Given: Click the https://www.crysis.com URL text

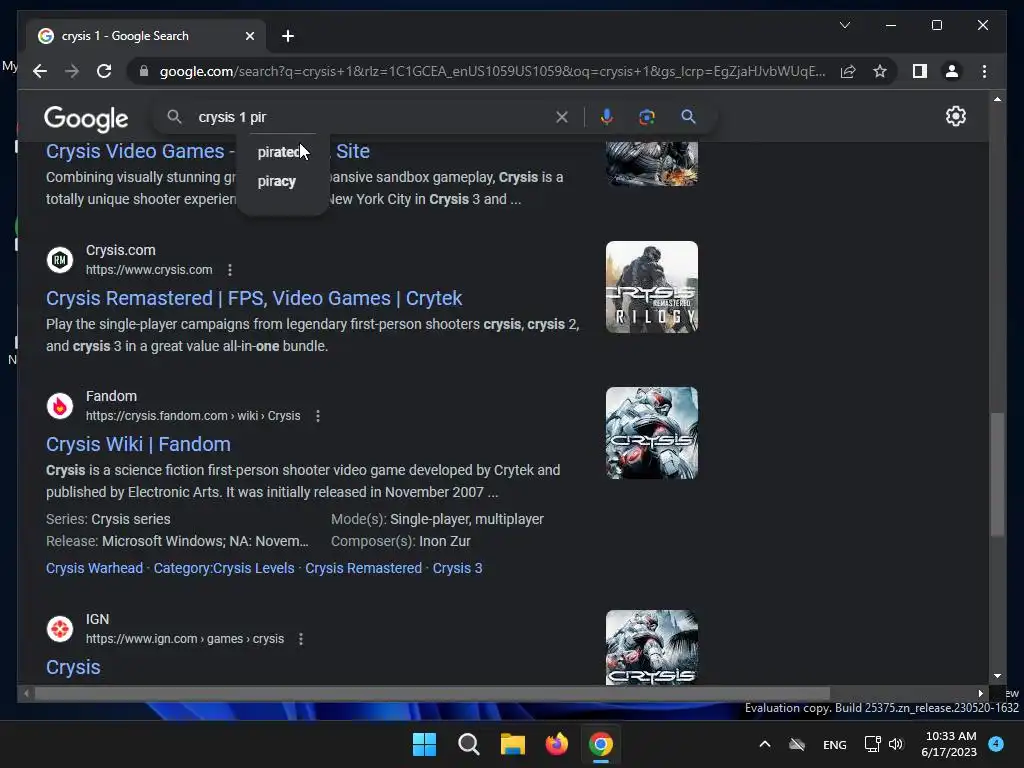Looking at the screenshot, I should (x=149, y=270).
